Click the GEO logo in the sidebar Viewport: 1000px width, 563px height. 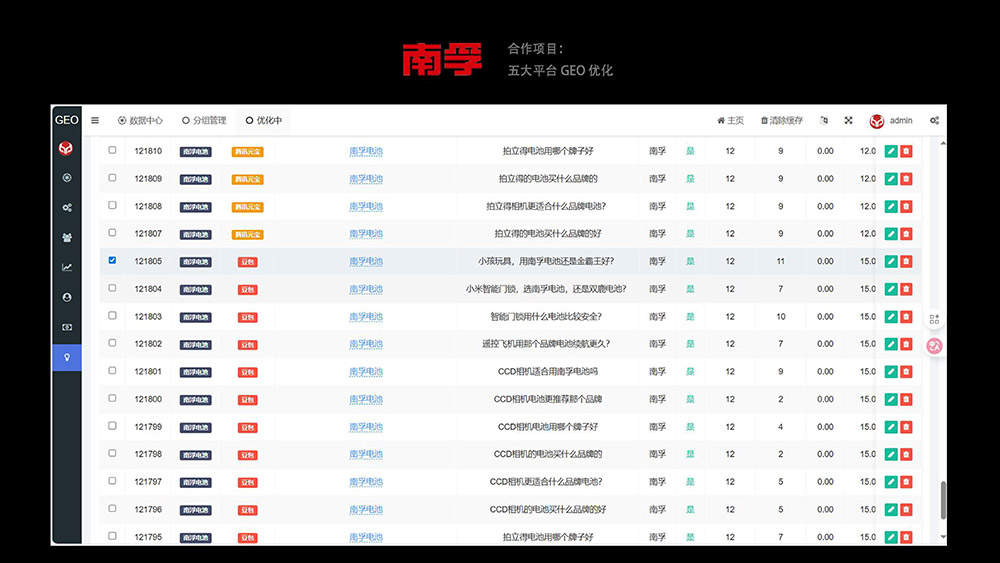point(67,120)
